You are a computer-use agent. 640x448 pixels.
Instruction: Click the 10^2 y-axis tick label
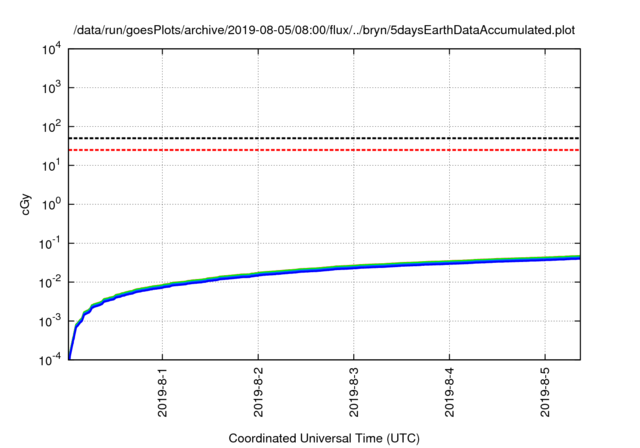coord(51,126)
